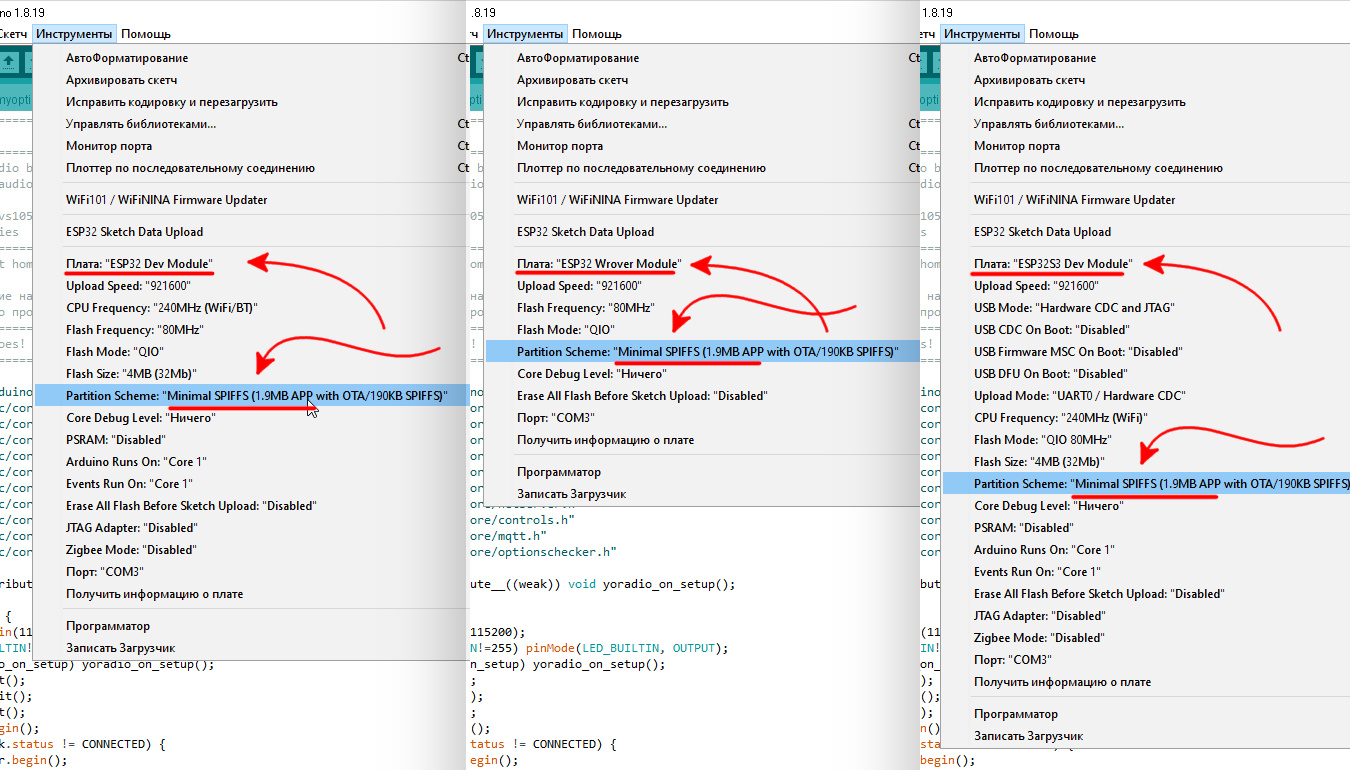The width and height of the screenshot is (1350, 770).
Task: Select Partition Scheme in the middle Wrover menu
Action: [x=706, y=352]
